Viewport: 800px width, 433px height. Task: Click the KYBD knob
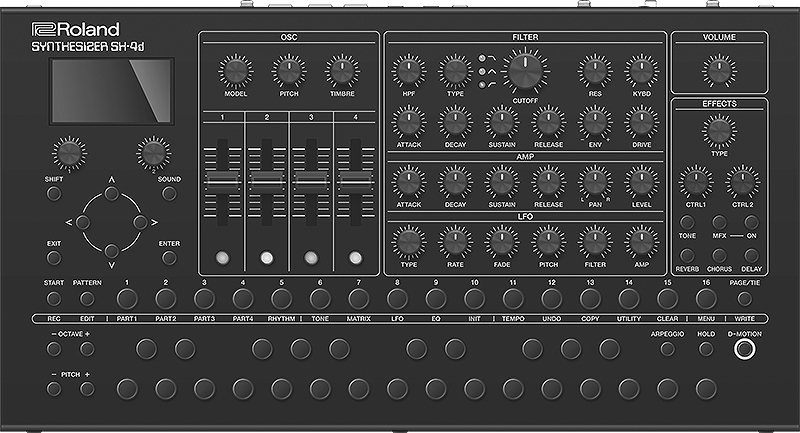[x=642, y=72]
